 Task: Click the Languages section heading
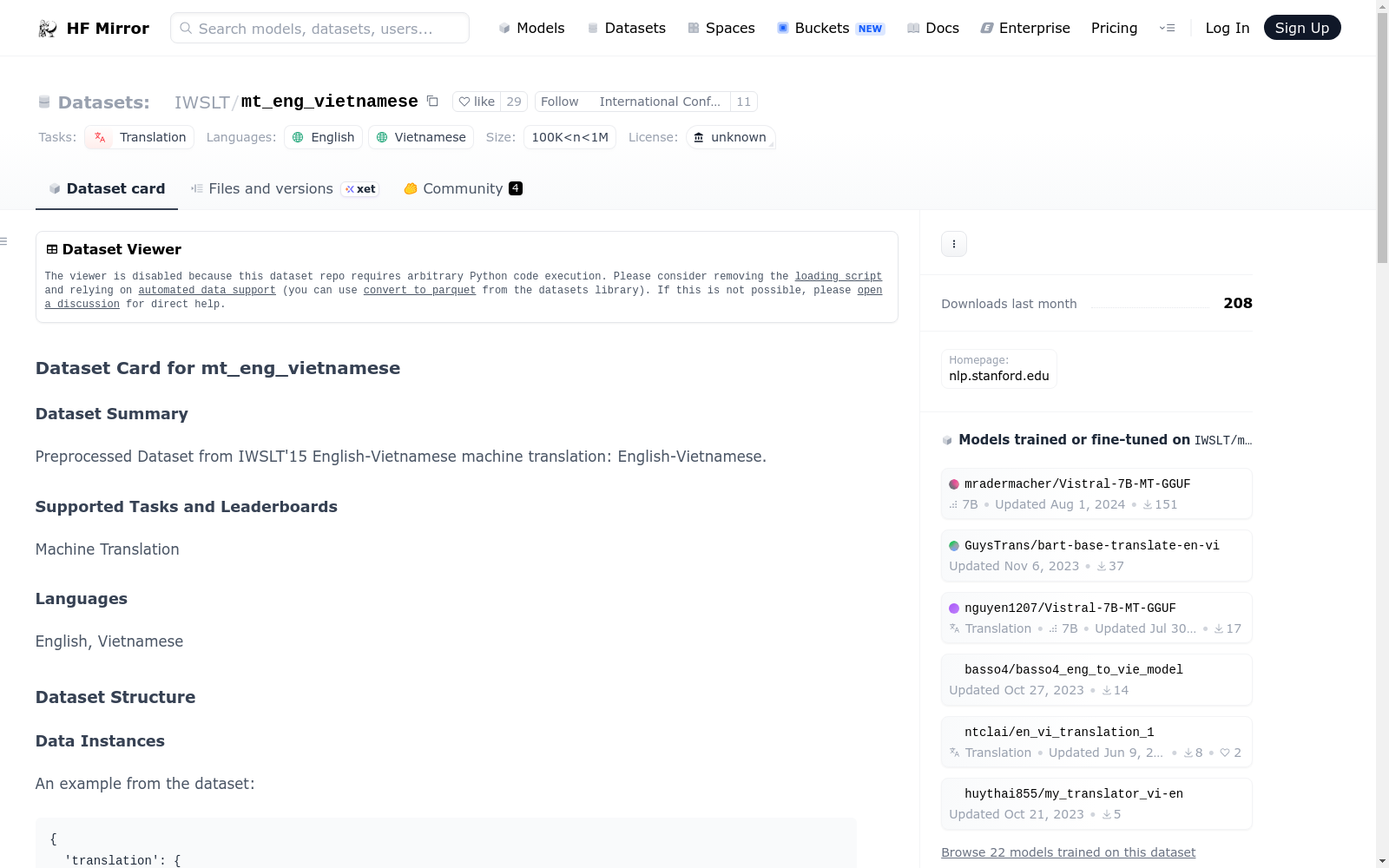[x=82, y=599]
